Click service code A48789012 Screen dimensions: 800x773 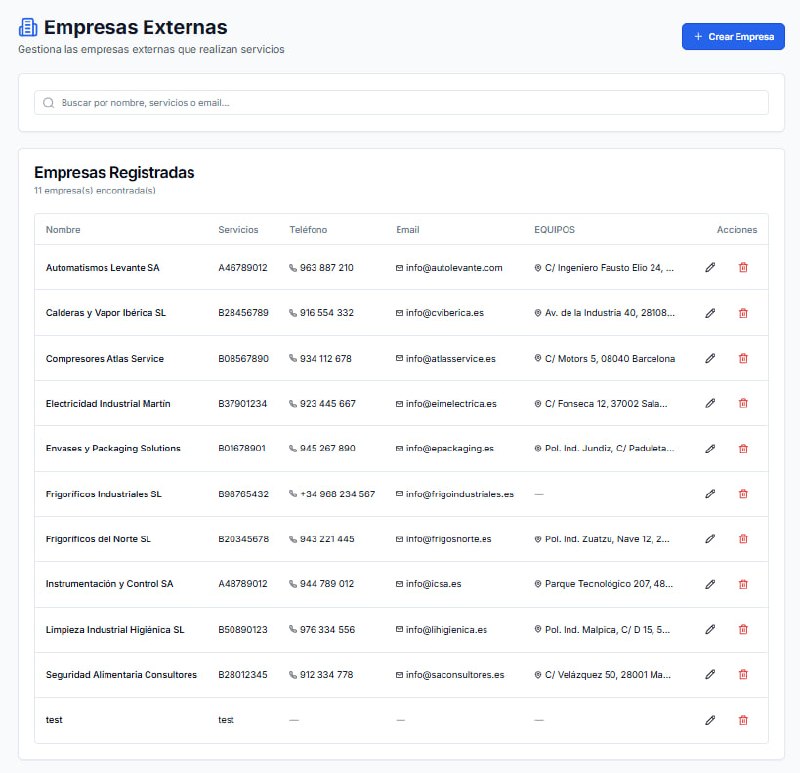[x=243, y=584]
